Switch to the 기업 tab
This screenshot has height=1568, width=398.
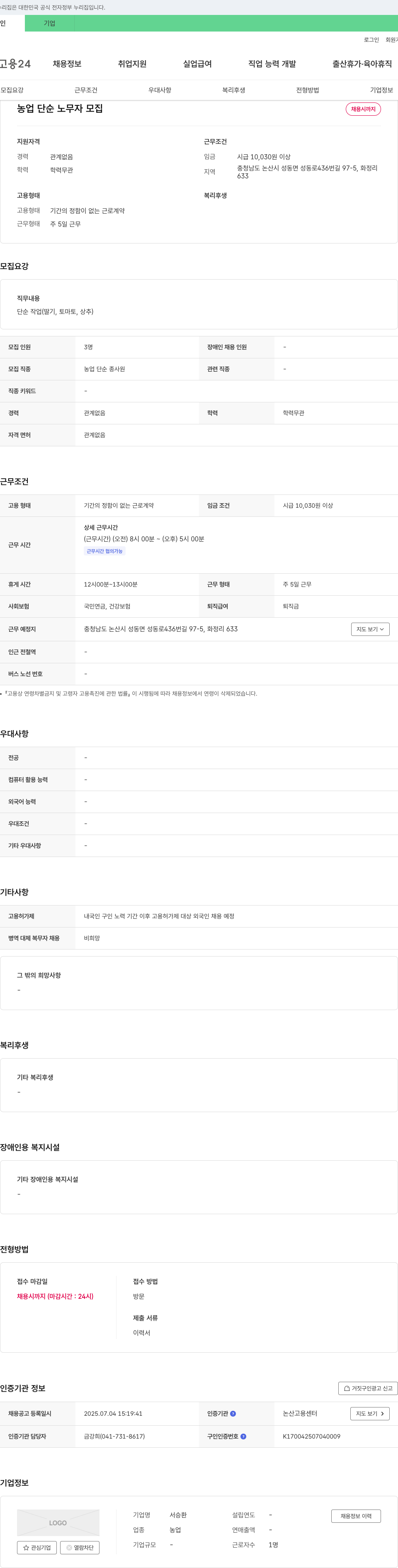point(49,23)
